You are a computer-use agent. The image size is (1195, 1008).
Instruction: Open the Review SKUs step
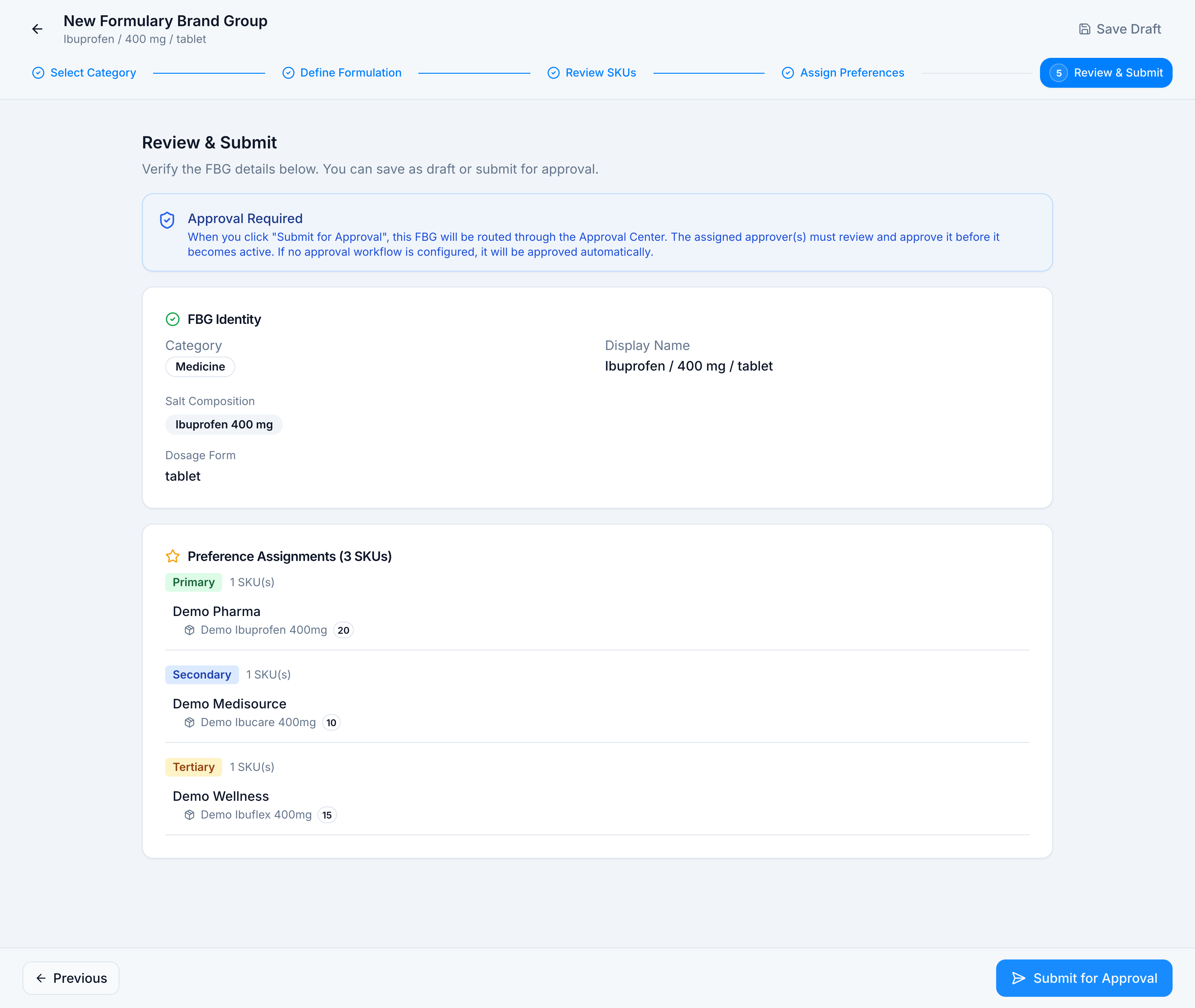[592, 72]
